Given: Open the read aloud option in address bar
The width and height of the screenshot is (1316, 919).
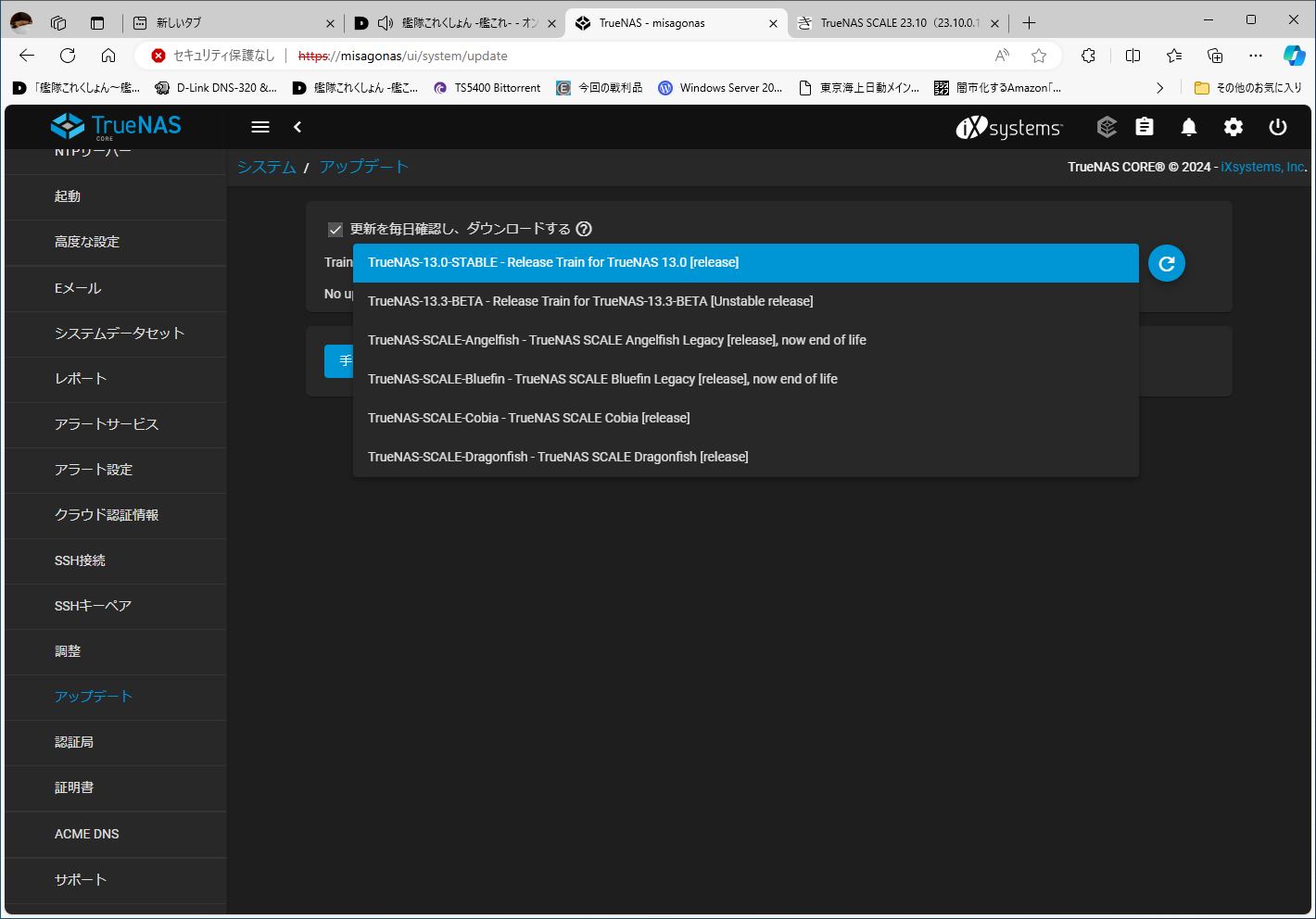Looking at the screenshot, I should 1002,56.
